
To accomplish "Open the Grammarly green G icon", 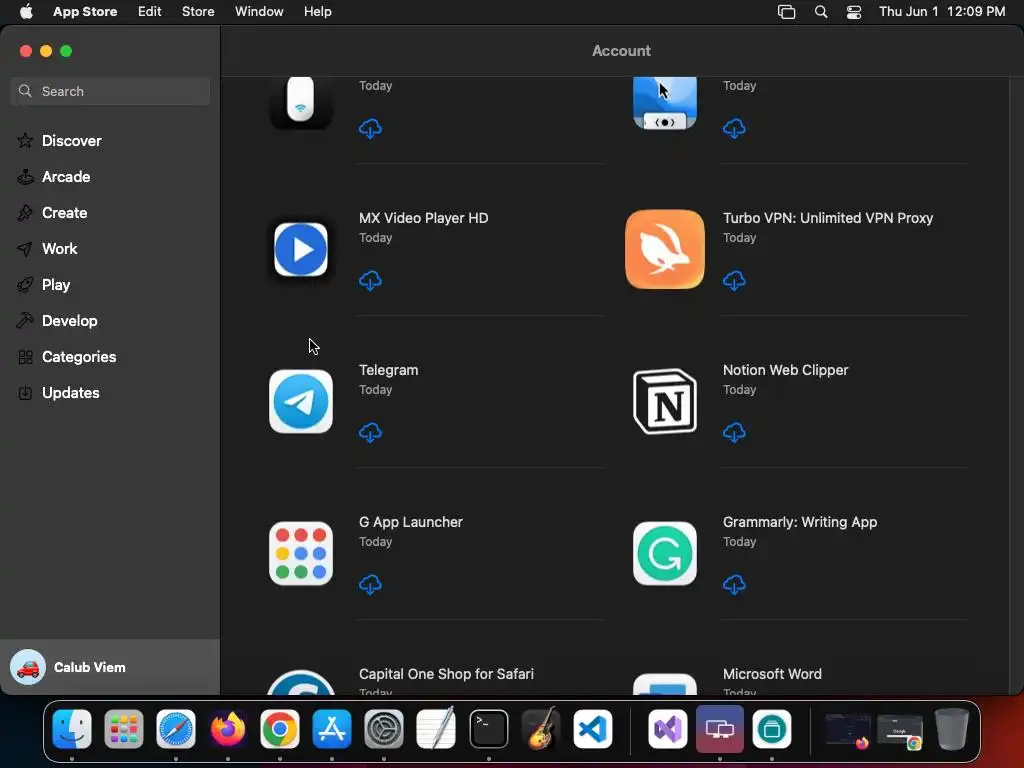I will pyautogui.click(x=665, y=554).
